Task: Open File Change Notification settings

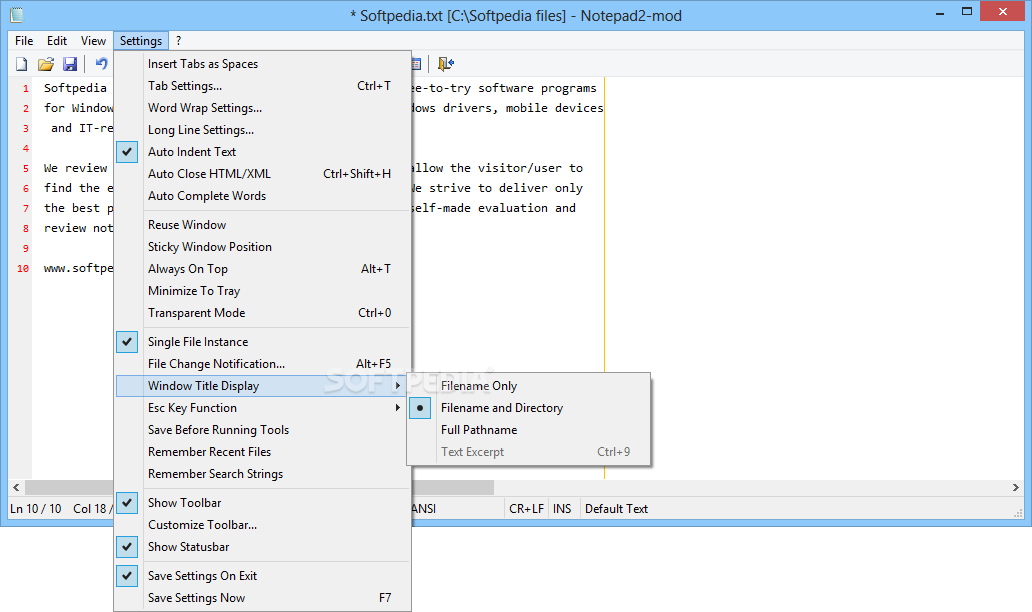Action: click(262, 364)
